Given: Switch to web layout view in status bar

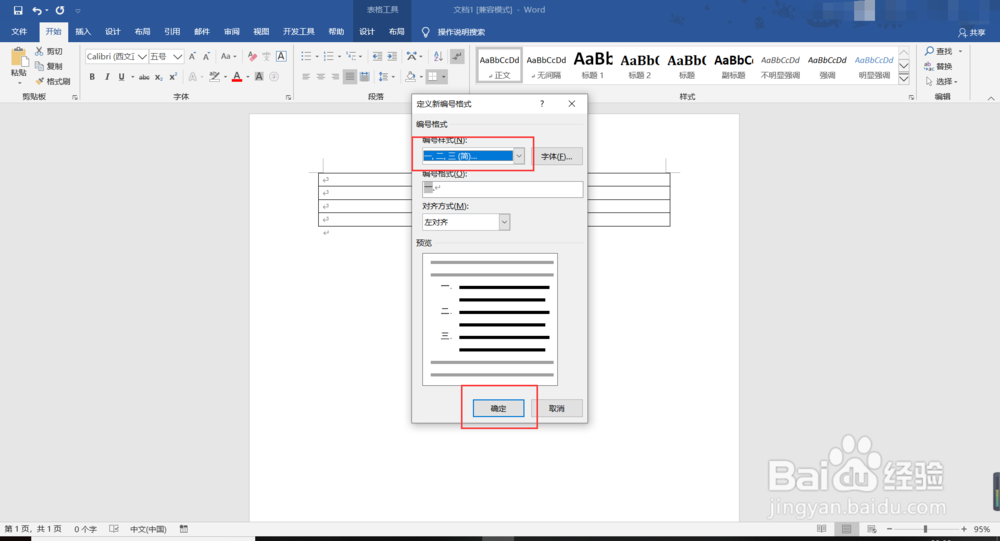Looking at the screenshot, I should [871, 529].
